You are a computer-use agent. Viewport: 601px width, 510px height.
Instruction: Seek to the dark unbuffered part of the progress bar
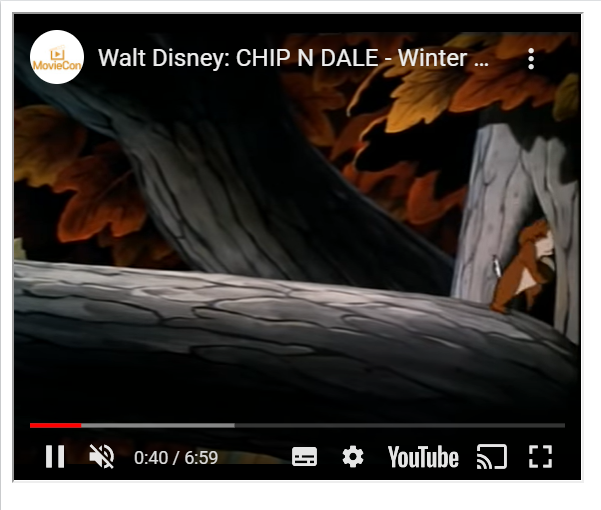[x=400, y=425]
